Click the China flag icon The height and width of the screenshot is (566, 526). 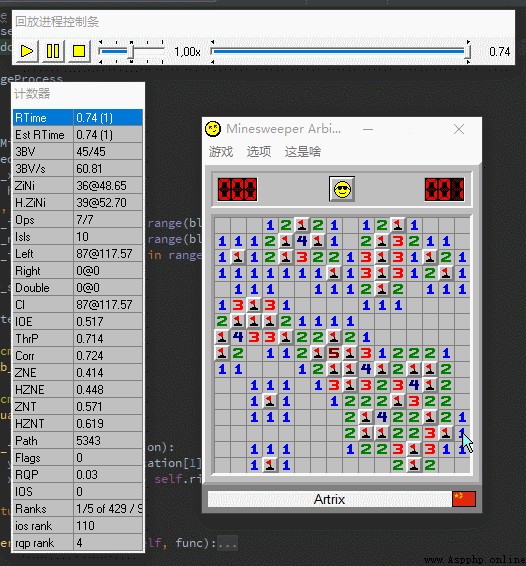(464, 499)
